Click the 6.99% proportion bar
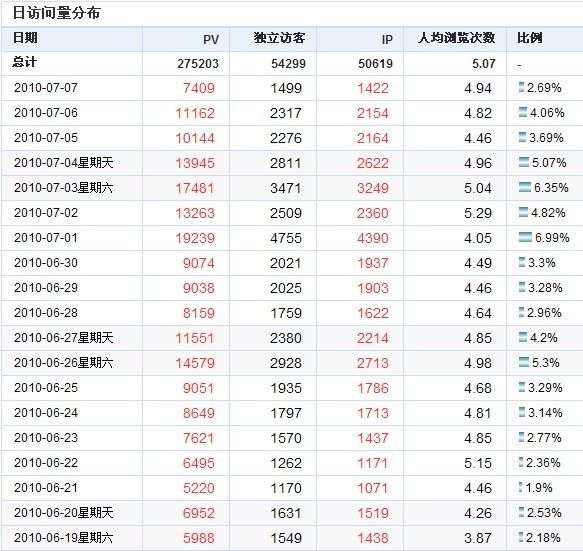The image size is (583, 551). [x=525, y=237]
